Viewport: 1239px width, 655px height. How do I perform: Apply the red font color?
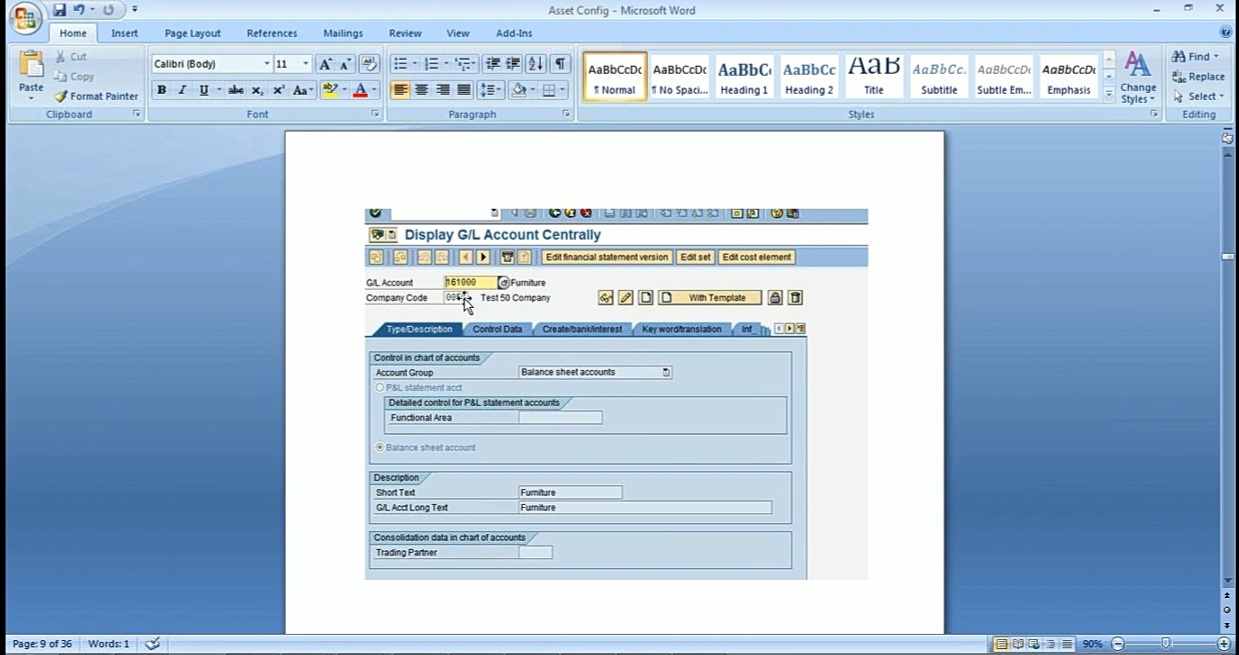(360, 90)
